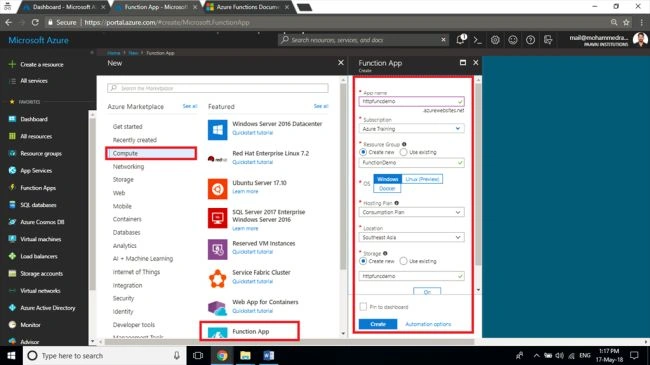
Task: Select Resource Group Create new radio
Action: 363,152
